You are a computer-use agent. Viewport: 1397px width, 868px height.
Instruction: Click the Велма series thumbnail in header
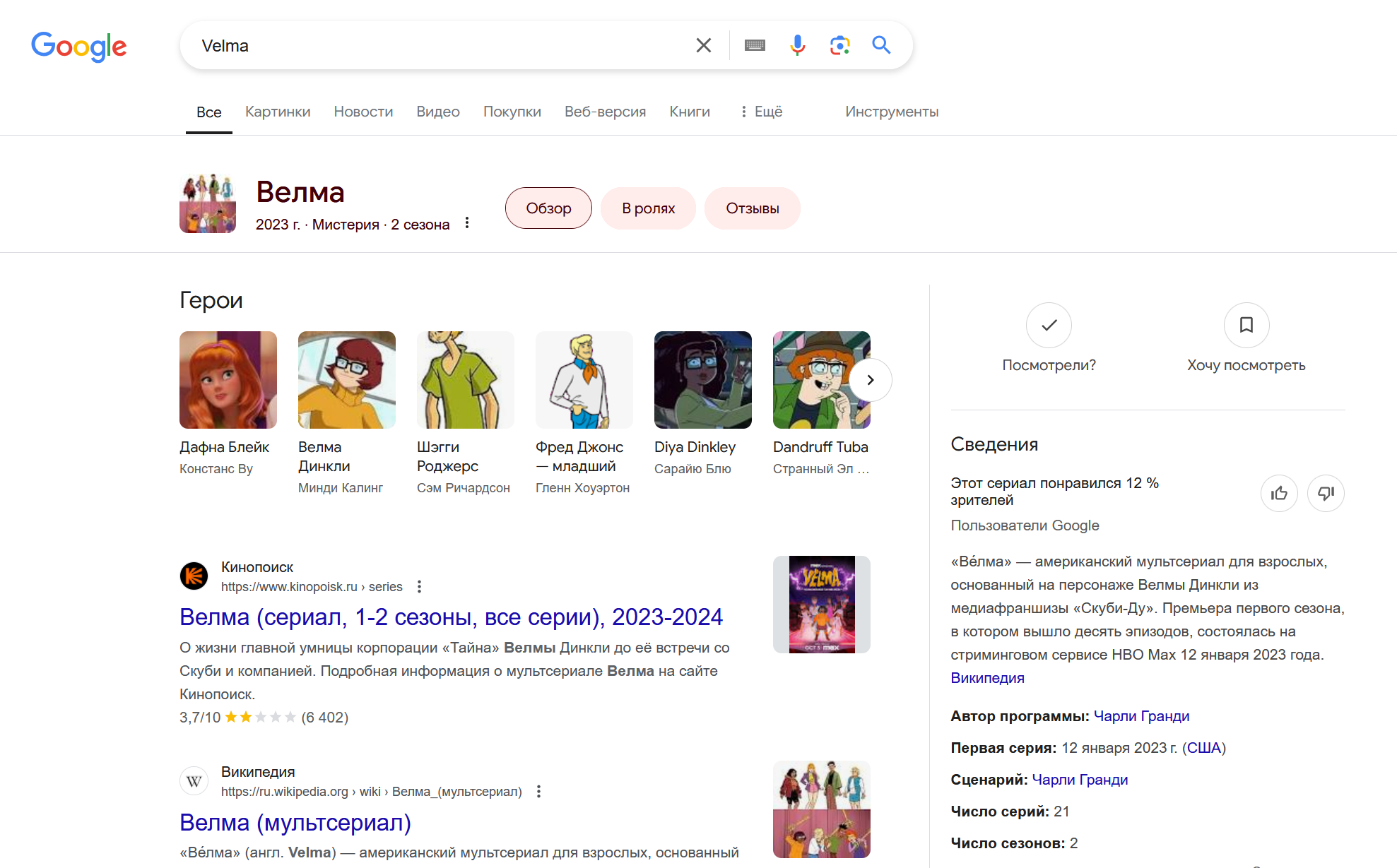click(x=208, y=203)
